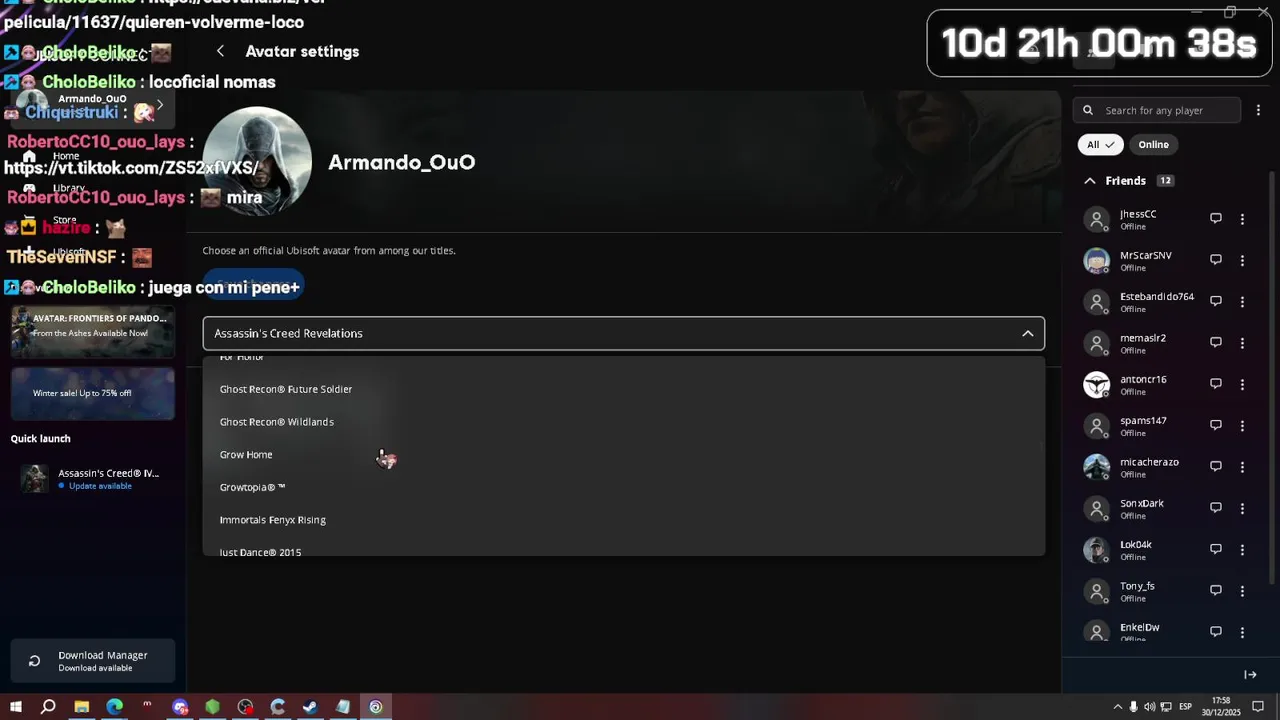This screenshot has width=1280, height=720.
Task: Open Download Manager panel
Action: coord(93,661)
